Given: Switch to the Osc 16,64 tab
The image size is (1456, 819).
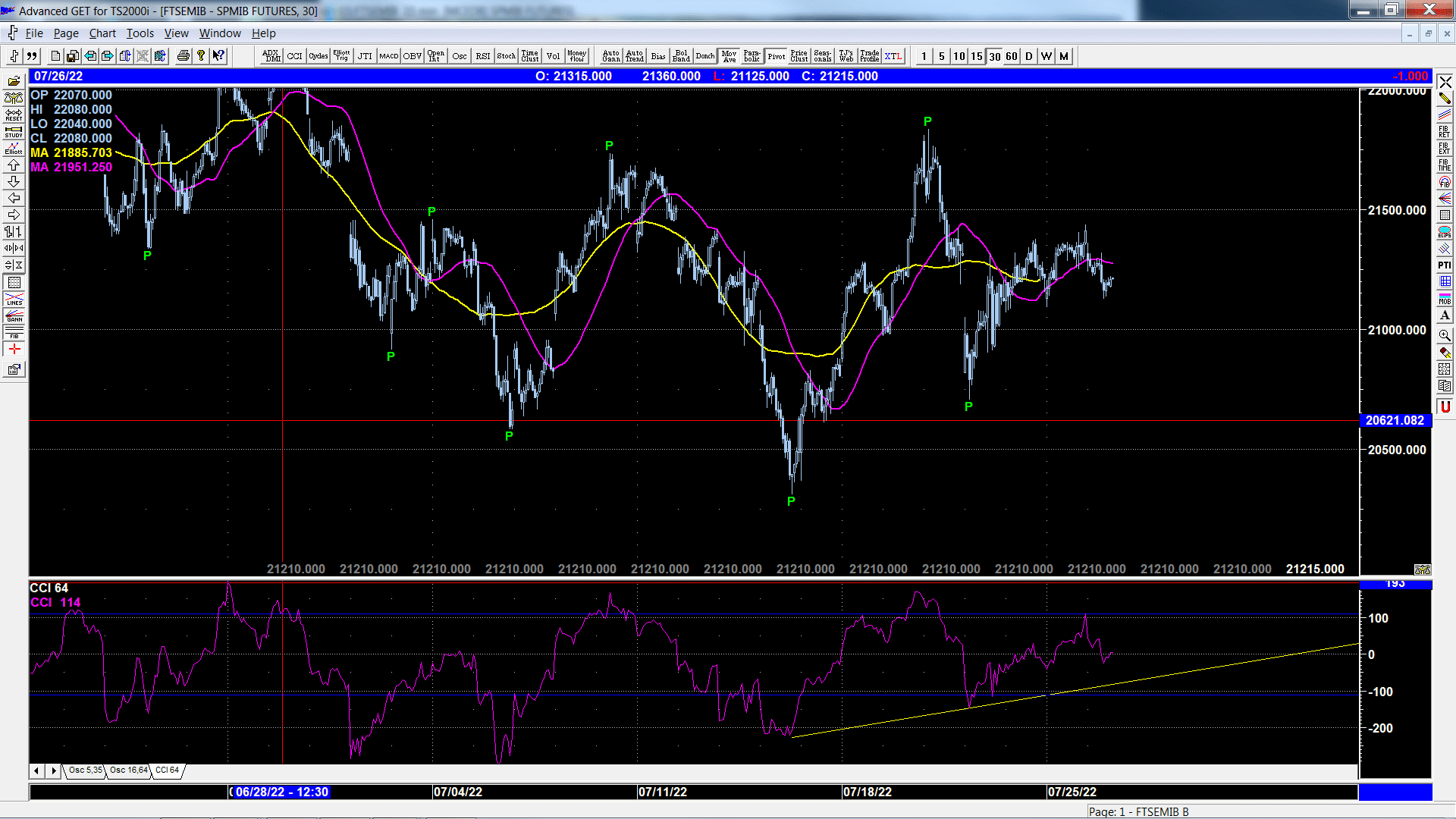Looking at the screenshot, I should point(128,770).
